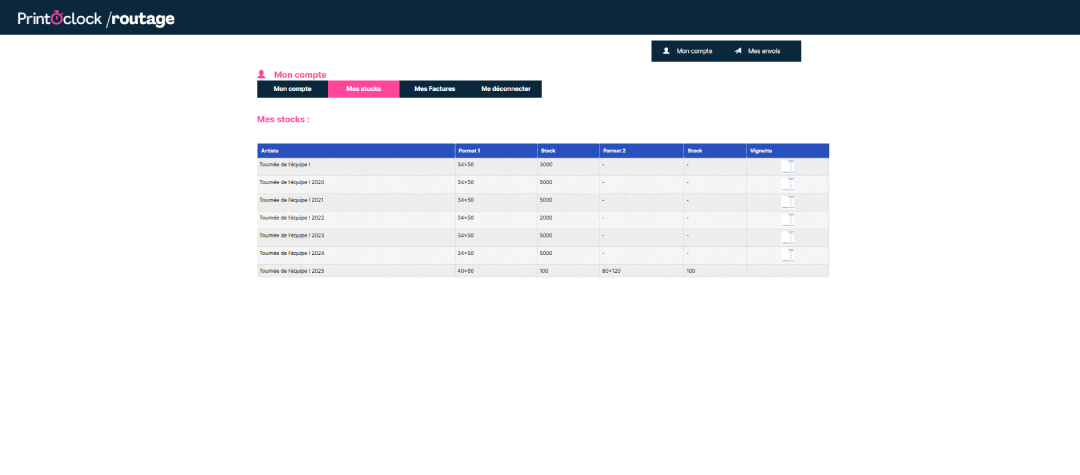Click the 2000 stock value in the 2022 row

546,218
